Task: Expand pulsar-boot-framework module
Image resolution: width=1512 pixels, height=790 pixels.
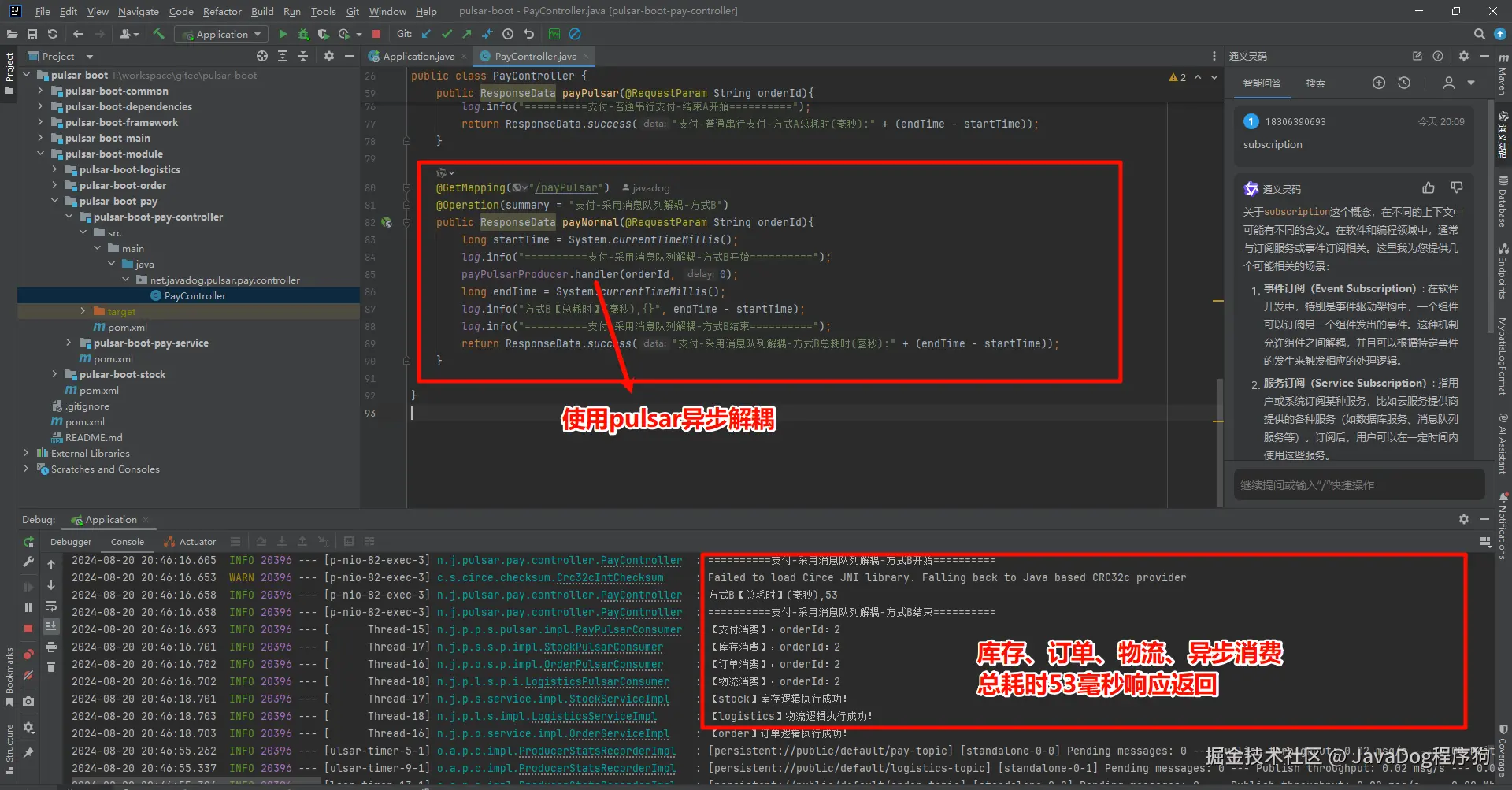Action: [x=40, y=122]
